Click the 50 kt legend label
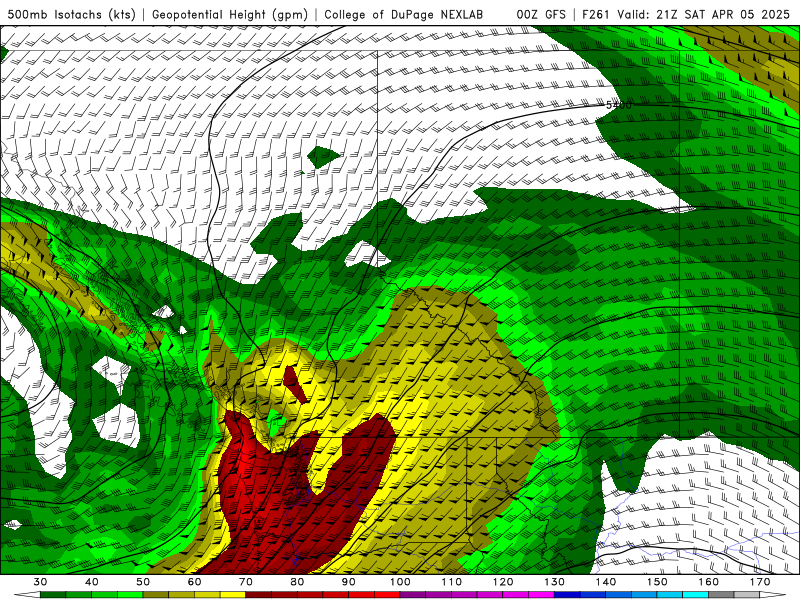Viewport: 800px width, 600px height. pyautogui.click(x=143, y=582)
